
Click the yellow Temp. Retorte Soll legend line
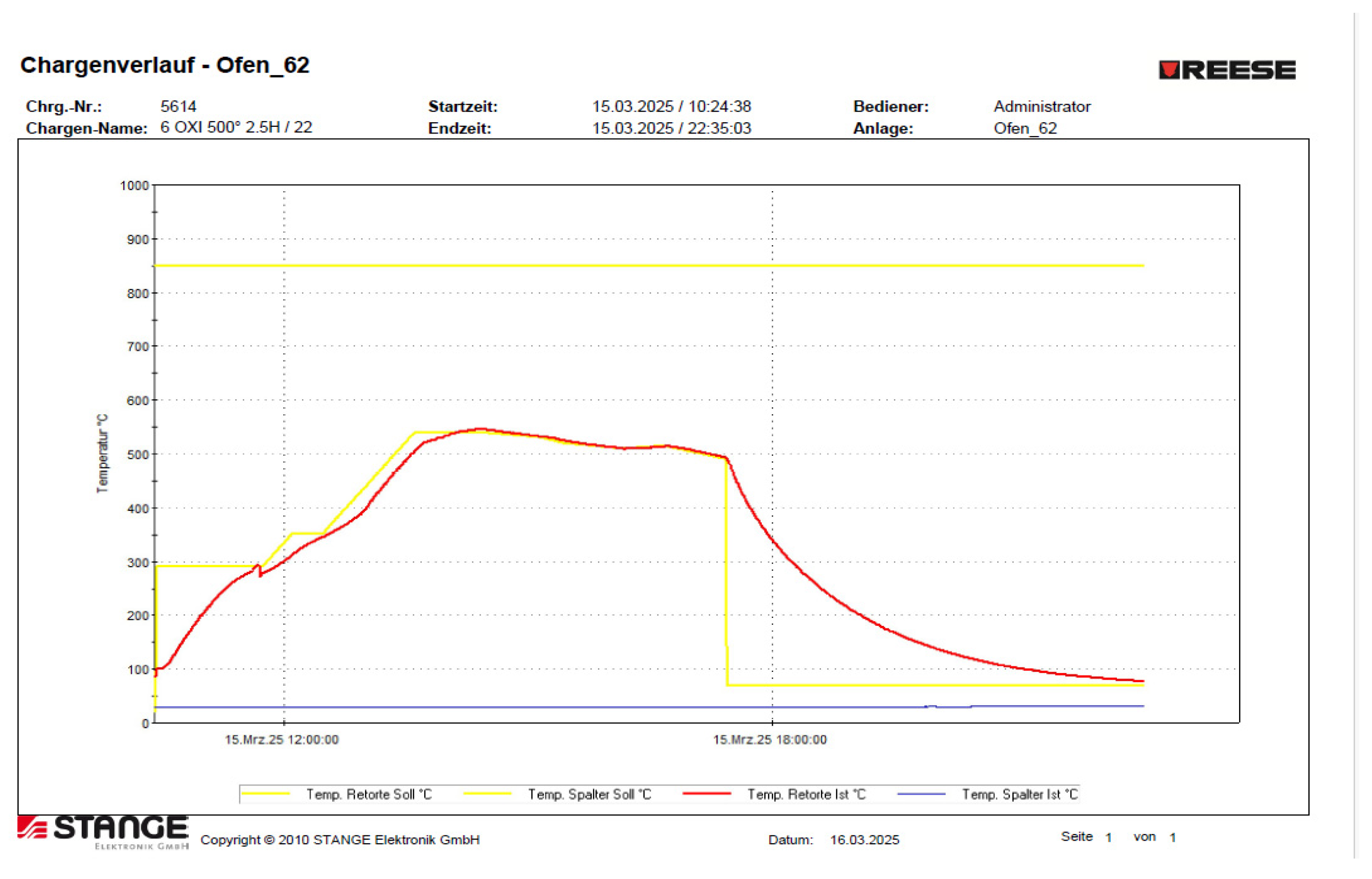[x=266, y=794]
